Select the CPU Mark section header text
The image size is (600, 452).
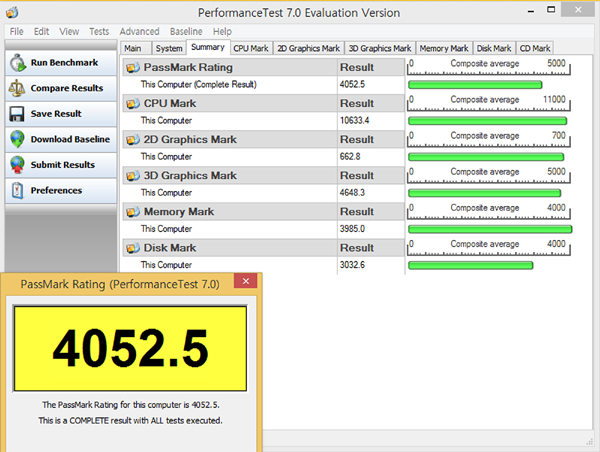[170, 103]
